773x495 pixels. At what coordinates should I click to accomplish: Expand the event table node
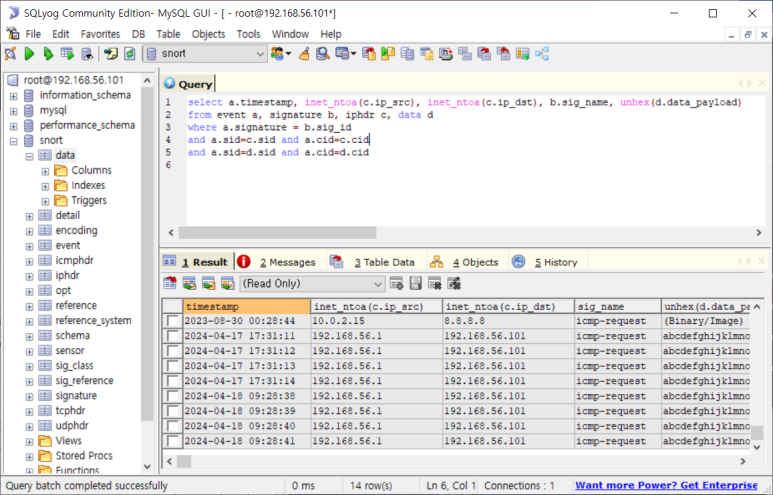[30, 246]
